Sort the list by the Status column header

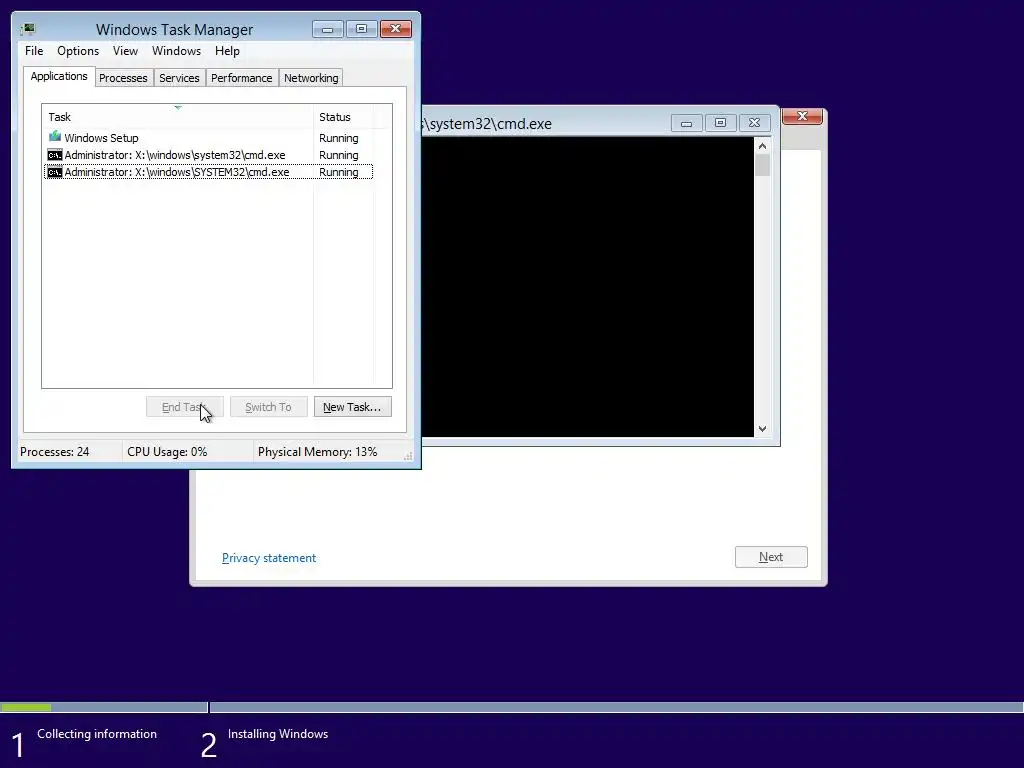[x=344, y=117]
